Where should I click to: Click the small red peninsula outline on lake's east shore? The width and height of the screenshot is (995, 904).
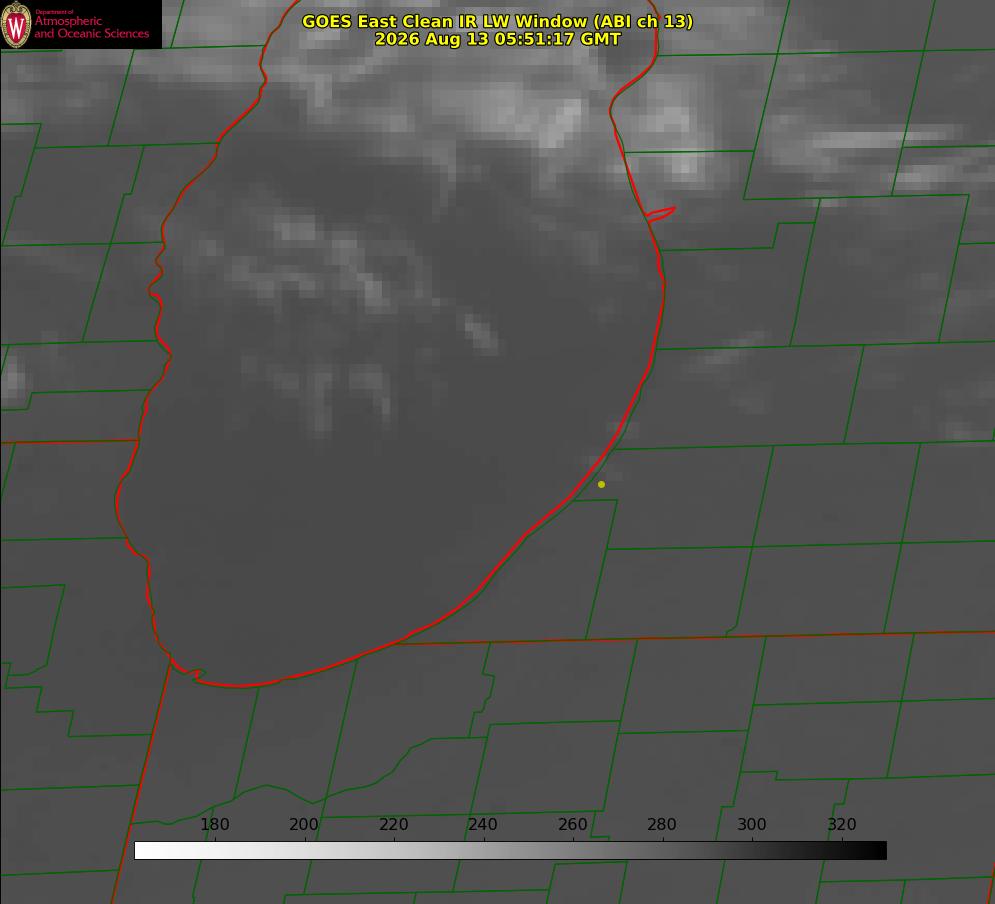coord(660,213)
